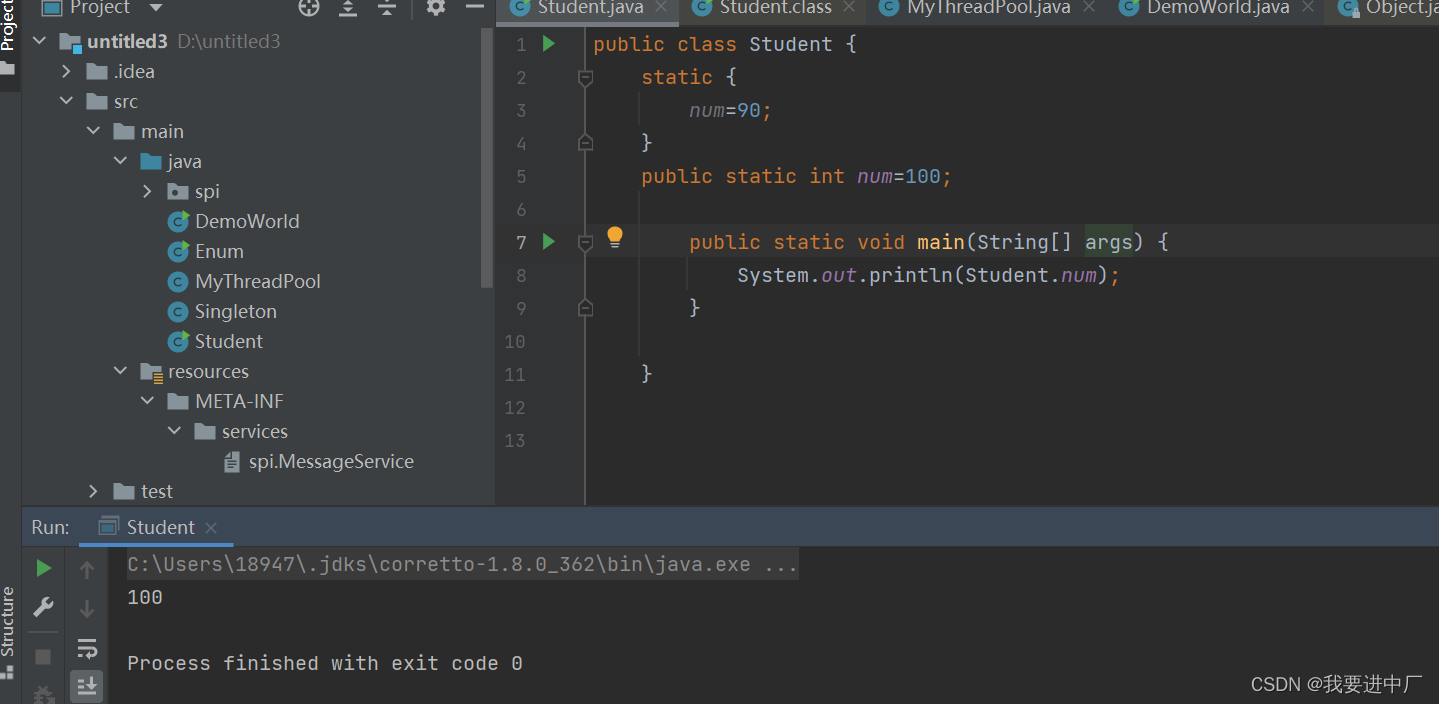This screenshot has width=1439, height=704.
Task: Click fold end marker at line 4
Action: pos(586,143)
